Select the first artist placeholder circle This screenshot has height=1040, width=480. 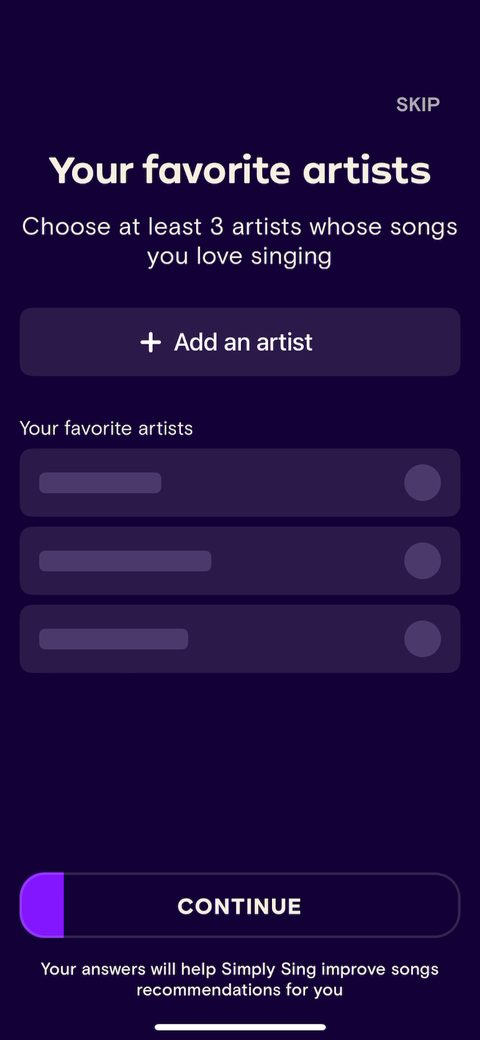pyautogui.click(x=422, y=482)
